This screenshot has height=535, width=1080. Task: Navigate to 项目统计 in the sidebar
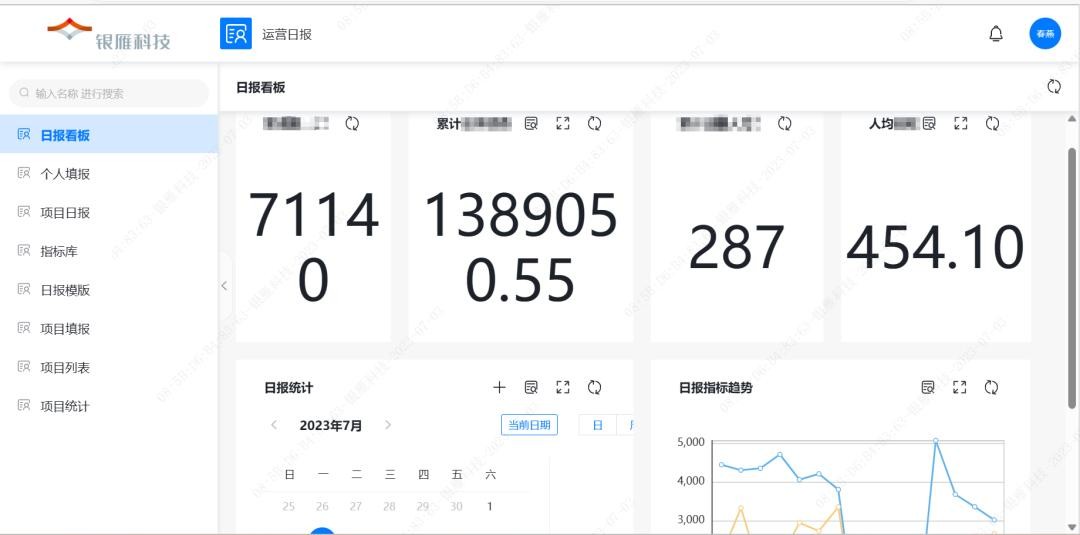[x=65, y=407]
